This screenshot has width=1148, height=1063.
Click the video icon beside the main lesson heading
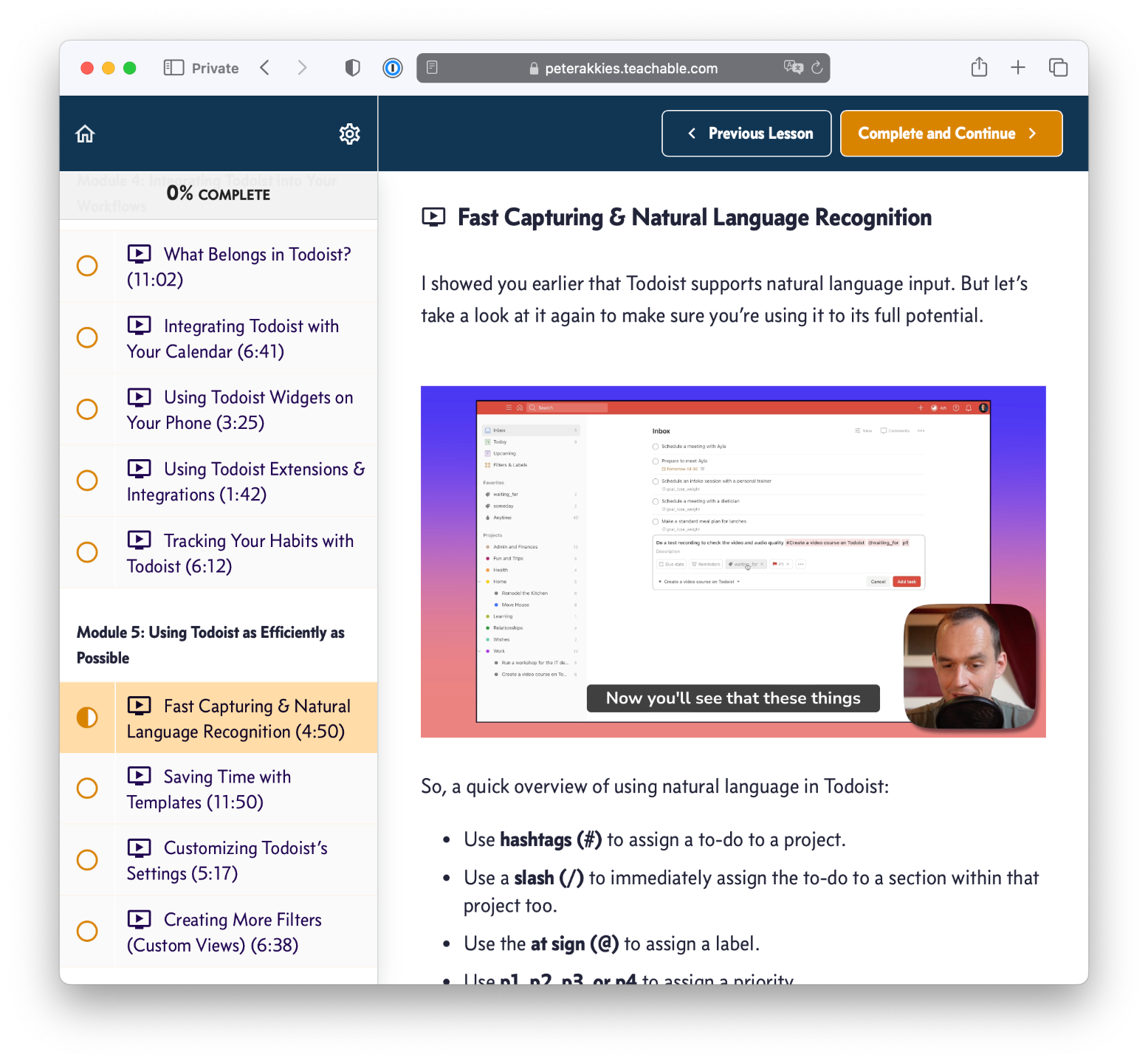click(x=434, y=217)
